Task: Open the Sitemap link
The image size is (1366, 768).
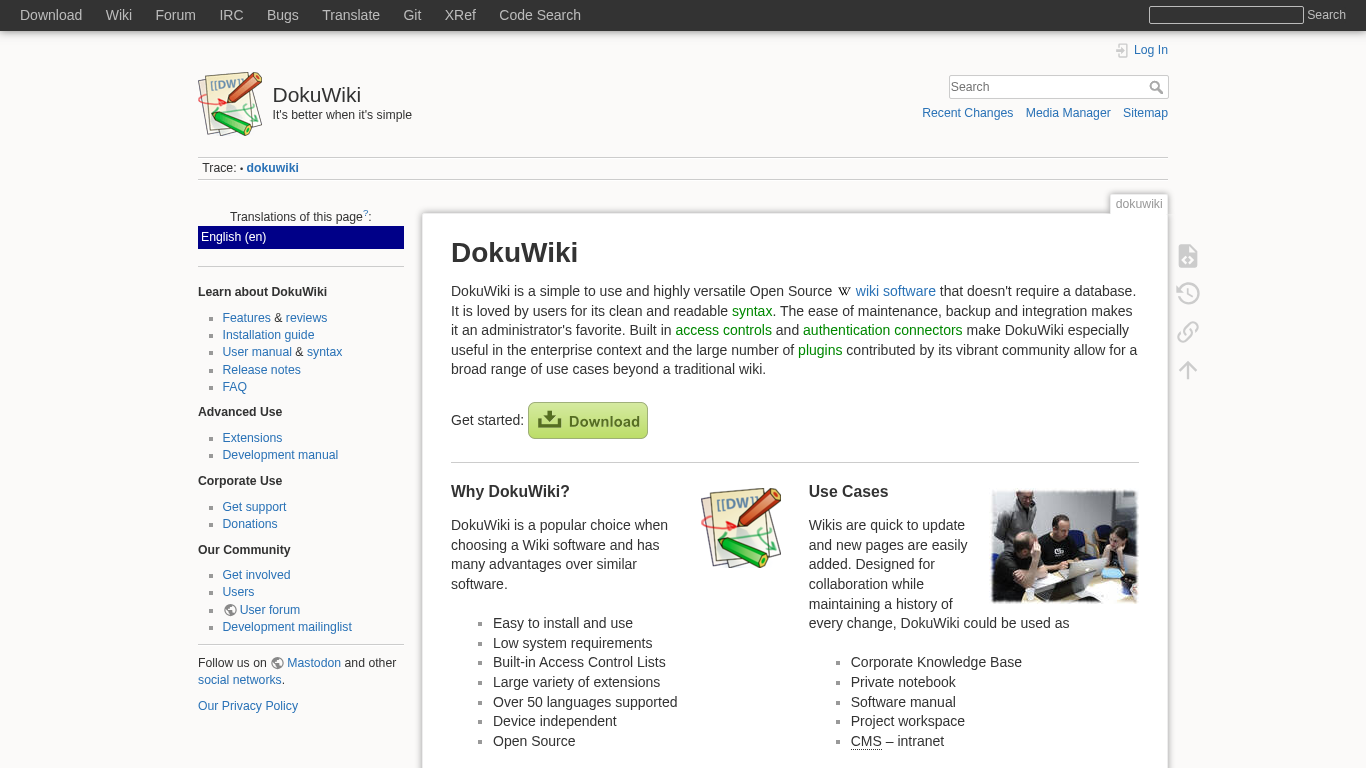Action: coord(1145,113)
